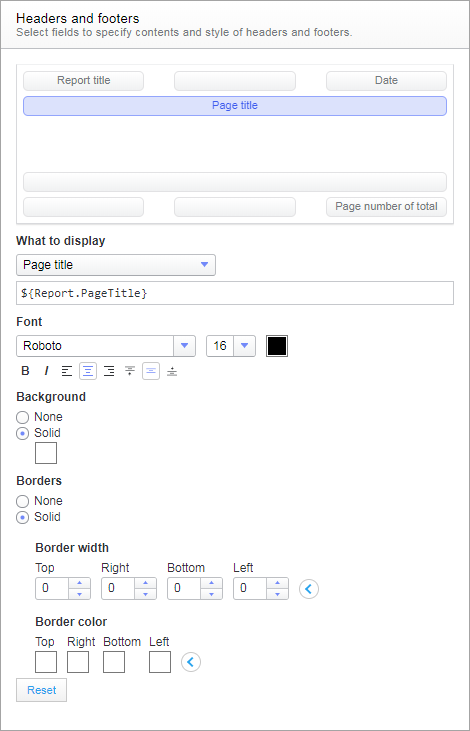Expand the Roboto font family dropdown
This screenshot has height=731, width=470.
105,346
